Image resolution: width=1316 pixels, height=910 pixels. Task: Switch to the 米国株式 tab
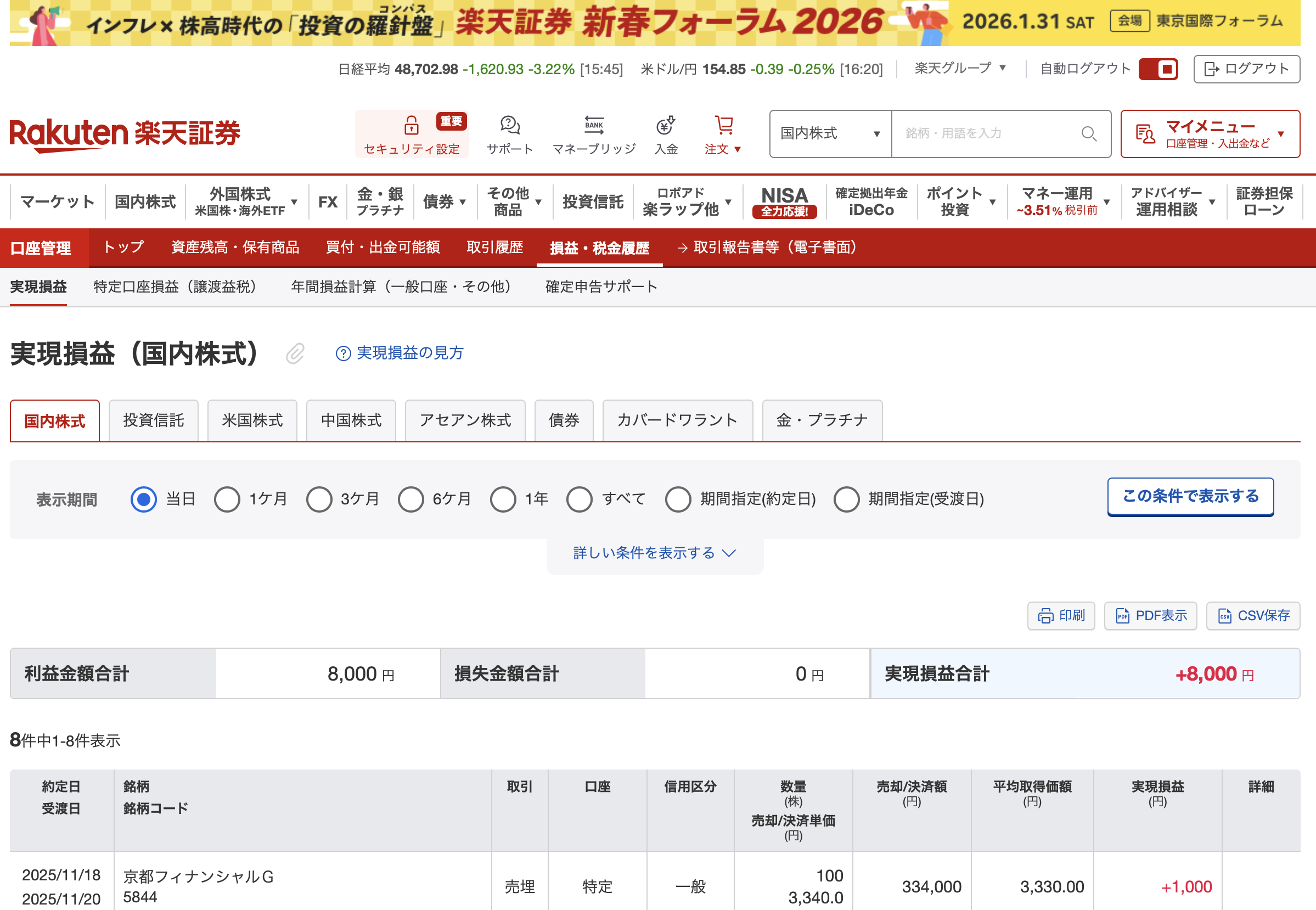coord(252,421)
